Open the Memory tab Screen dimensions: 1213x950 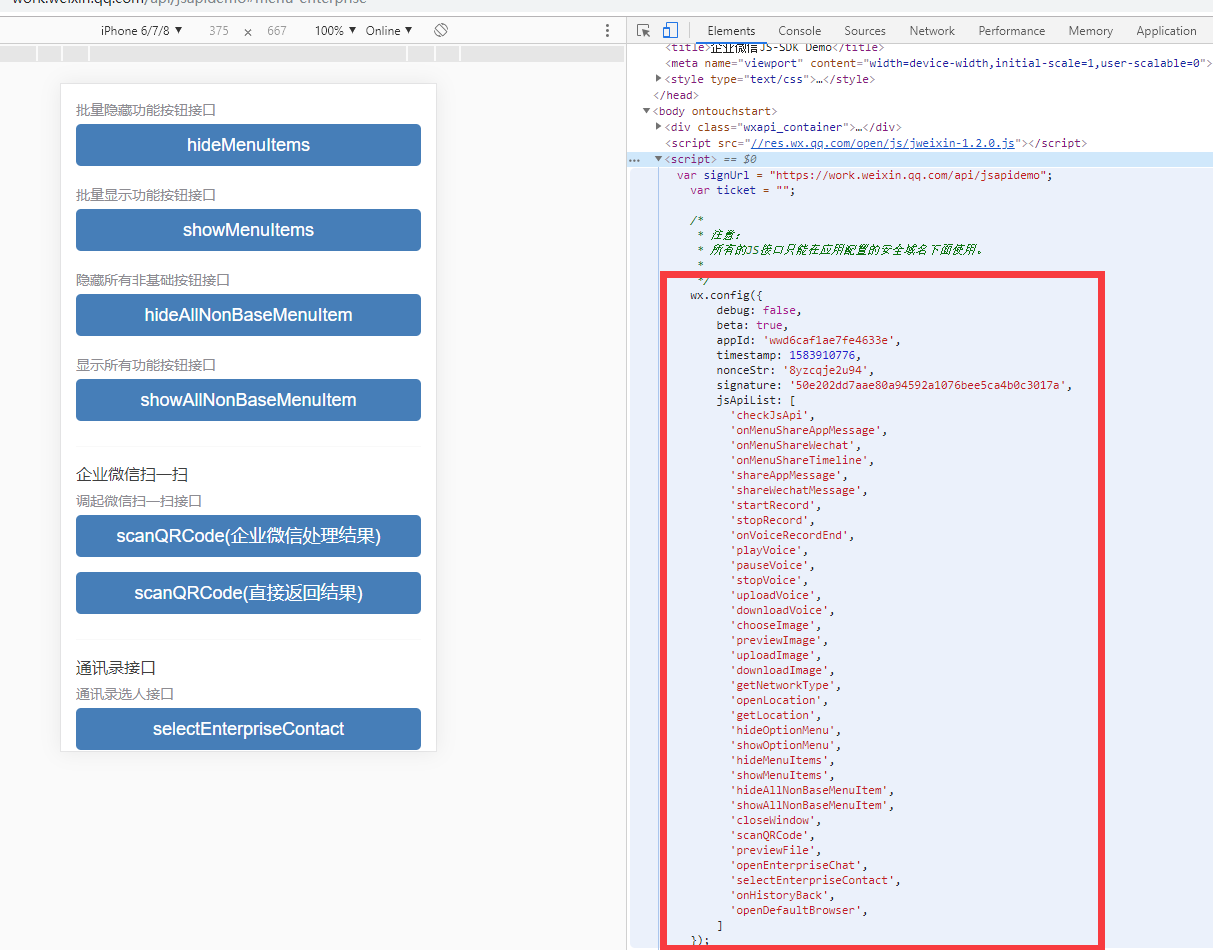(1090, 31)
